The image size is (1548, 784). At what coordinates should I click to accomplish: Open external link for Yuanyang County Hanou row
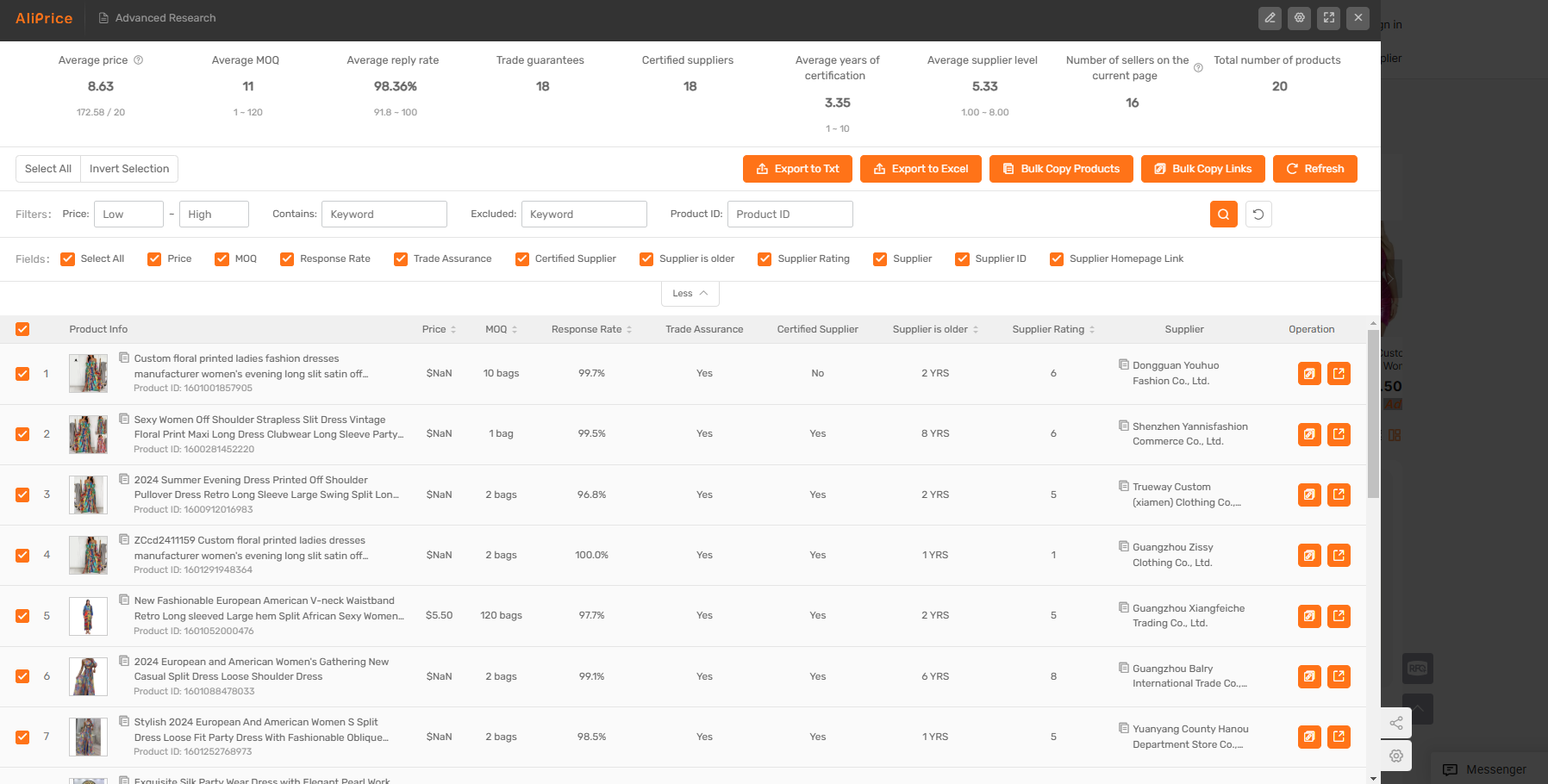pyautogui.click(x=1339, y=737)
